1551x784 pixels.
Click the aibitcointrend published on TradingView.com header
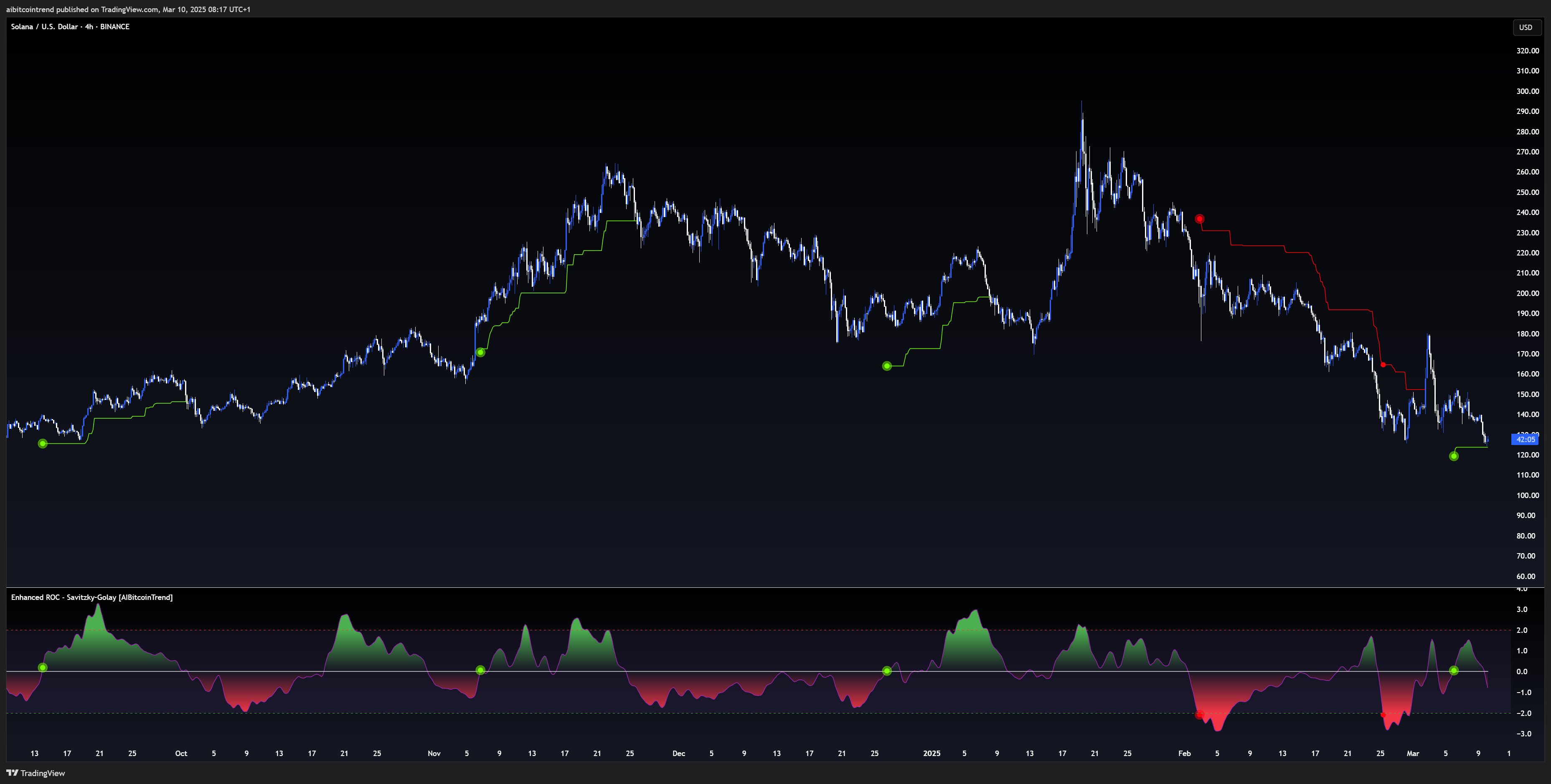pos(128,10)
